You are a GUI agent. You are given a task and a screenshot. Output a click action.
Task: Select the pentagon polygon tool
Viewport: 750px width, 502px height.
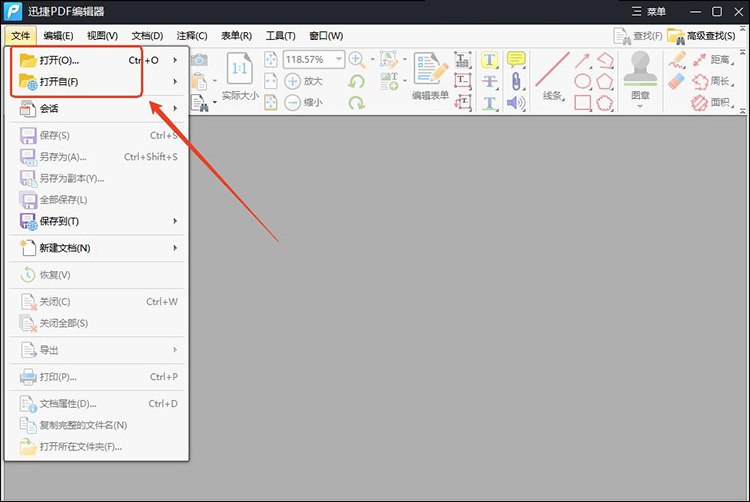coord(605,81)
